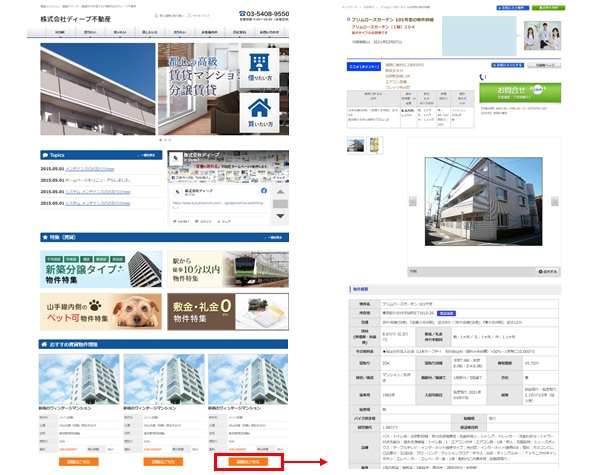Click the up arrow in the Facebook widget scrollbar

click(x=280, y=192)
